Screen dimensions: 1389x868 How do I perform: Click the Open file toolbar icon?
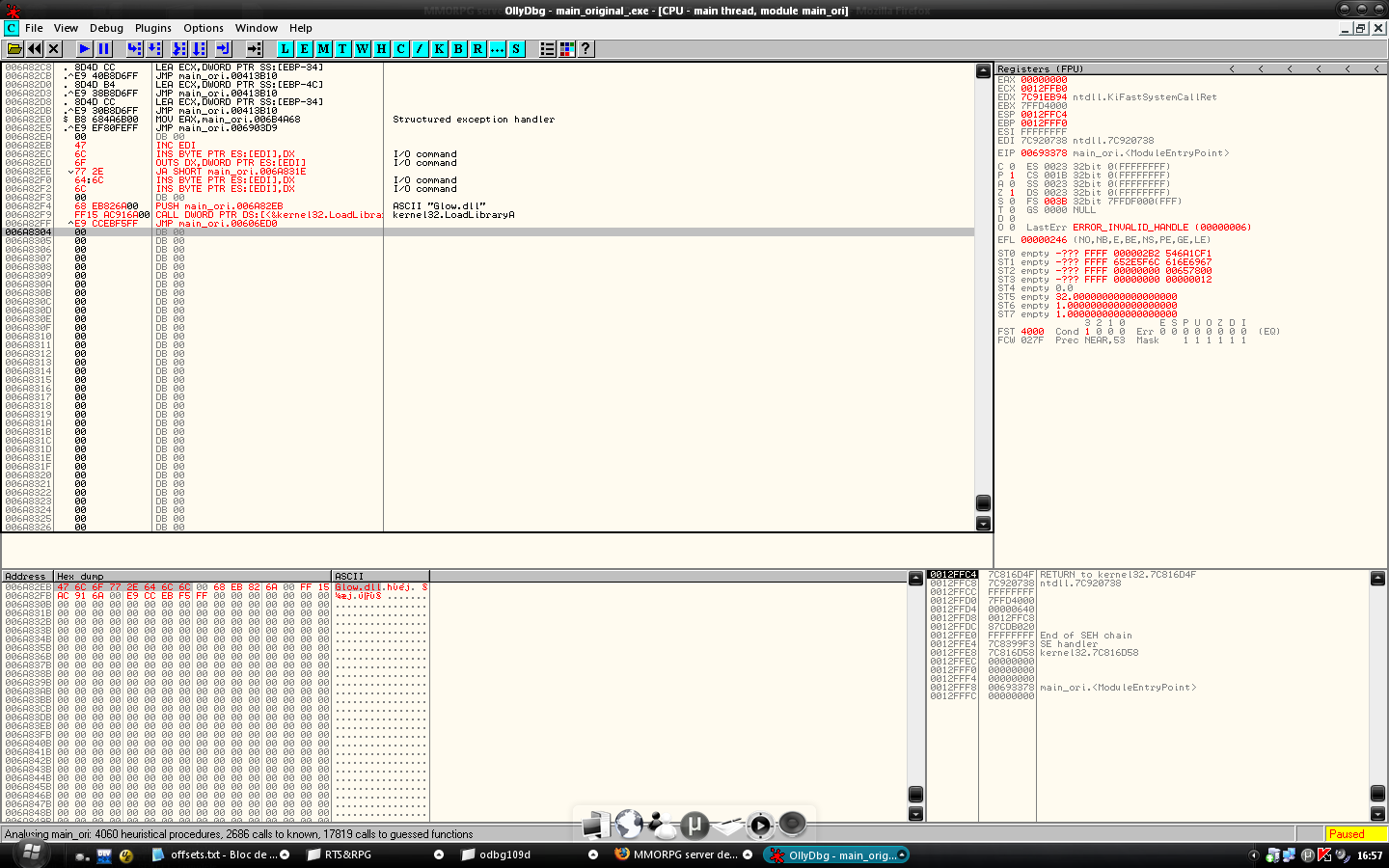(14, 49)
